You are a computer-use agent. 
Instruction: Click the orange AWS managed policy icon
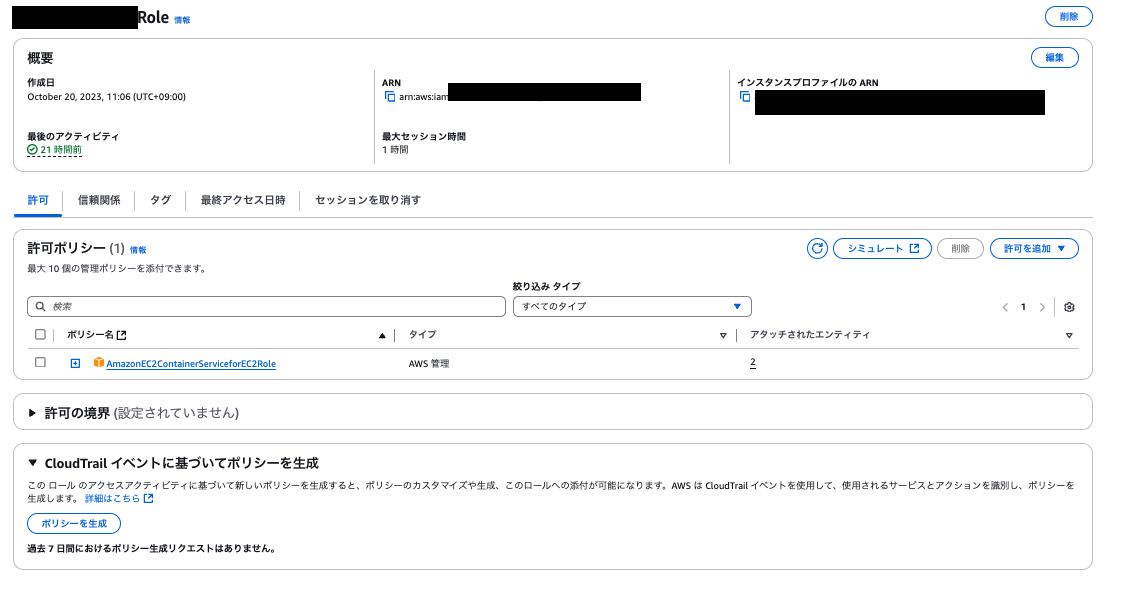click(99, 362)
